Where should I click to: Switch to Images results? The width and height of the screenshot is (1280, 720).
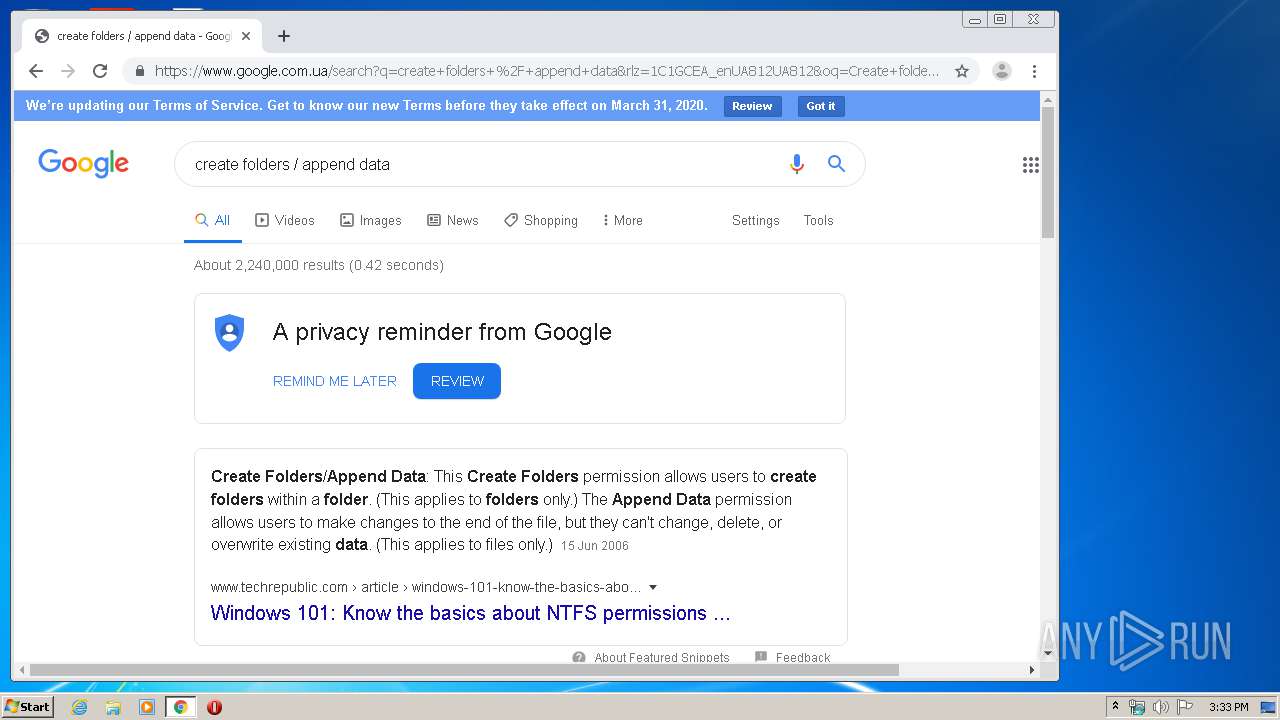(x=370, y=220)
